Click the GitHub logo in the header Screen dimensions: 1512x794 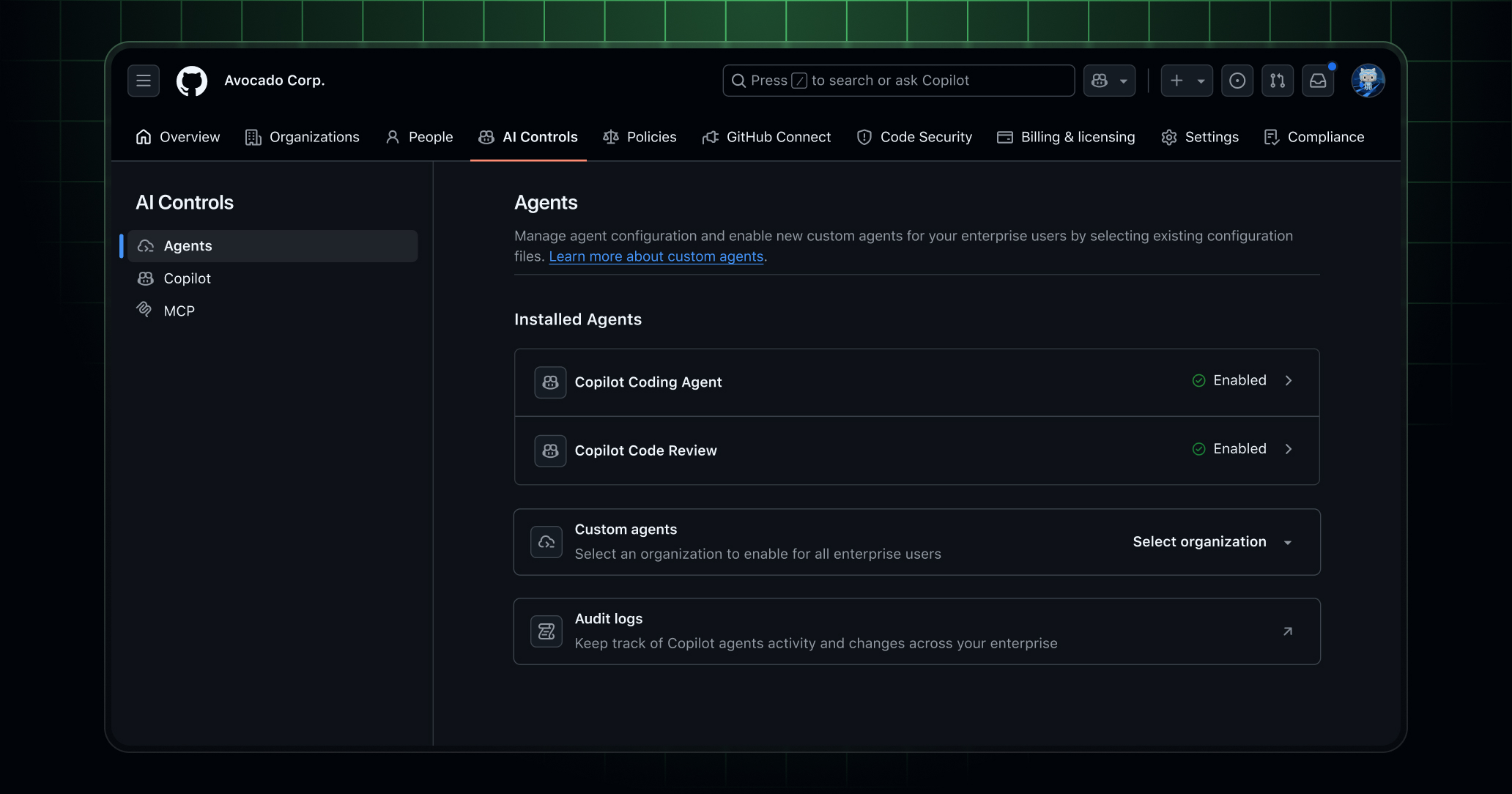pos(191,81)
